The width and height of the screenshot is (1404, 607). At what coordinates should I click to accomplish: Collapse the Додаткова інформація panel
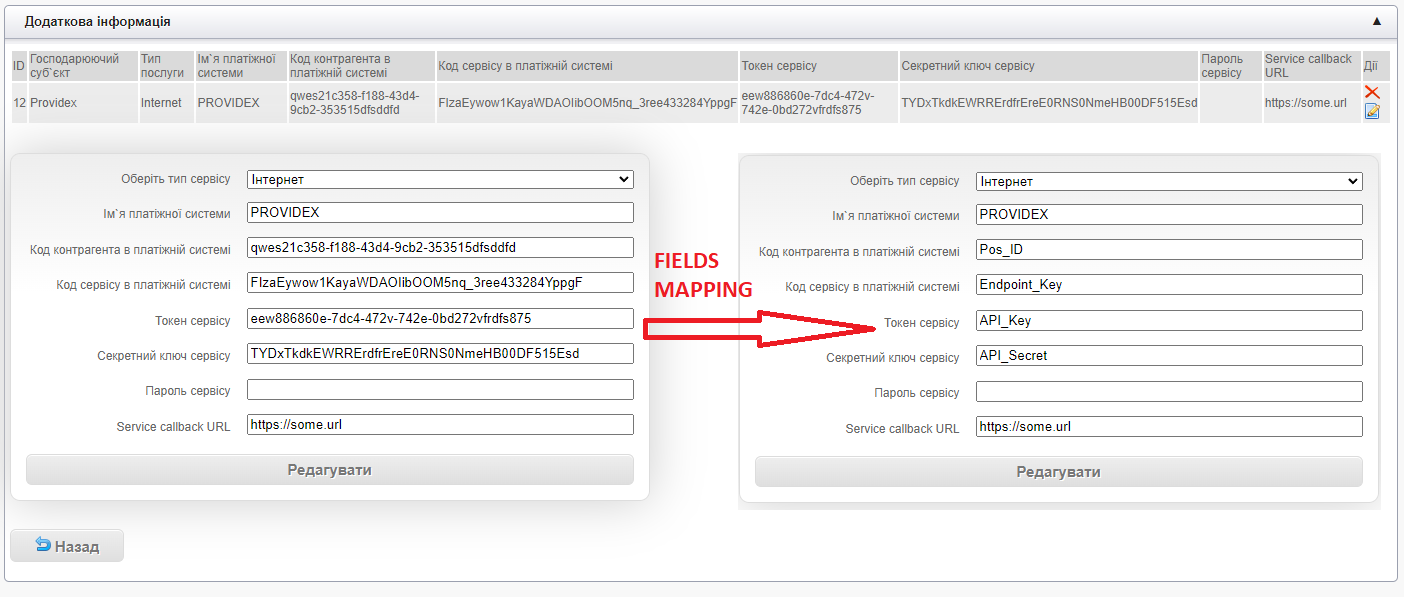(x=1376, y=21)
